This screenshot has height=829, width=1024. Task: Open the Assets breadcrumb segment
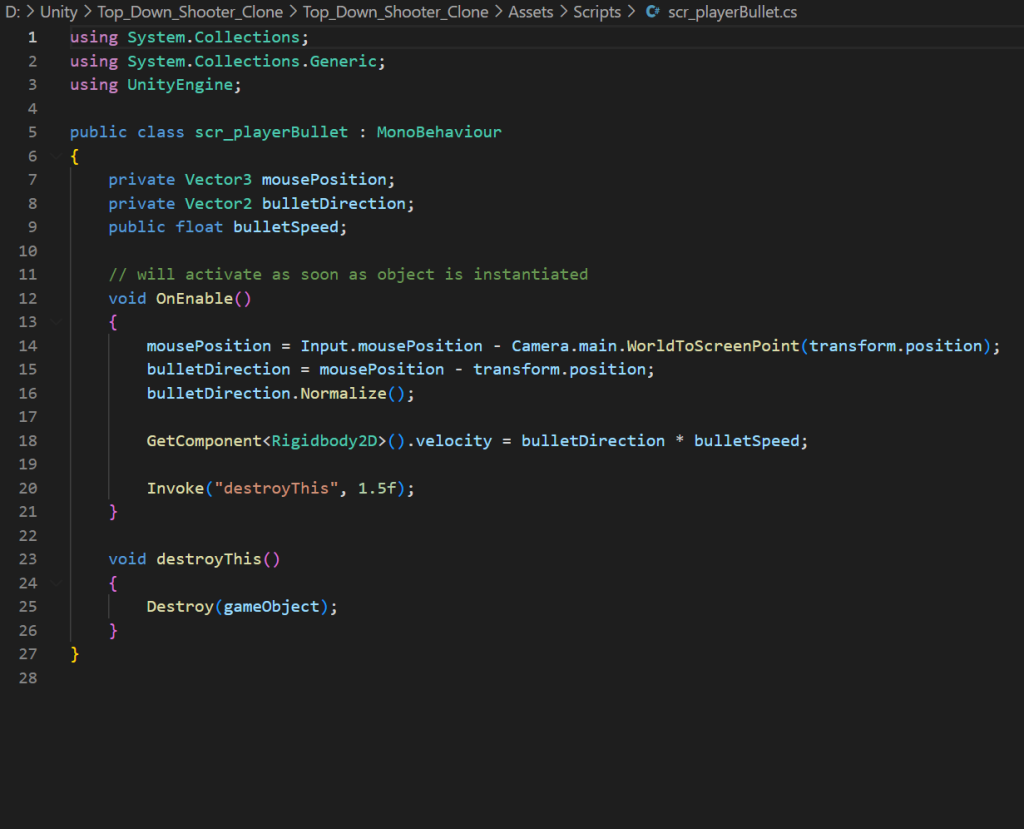point(531,13)
